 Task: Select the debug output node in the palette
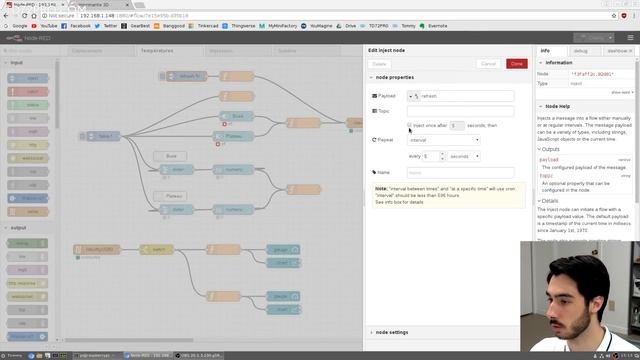[27, 243]
